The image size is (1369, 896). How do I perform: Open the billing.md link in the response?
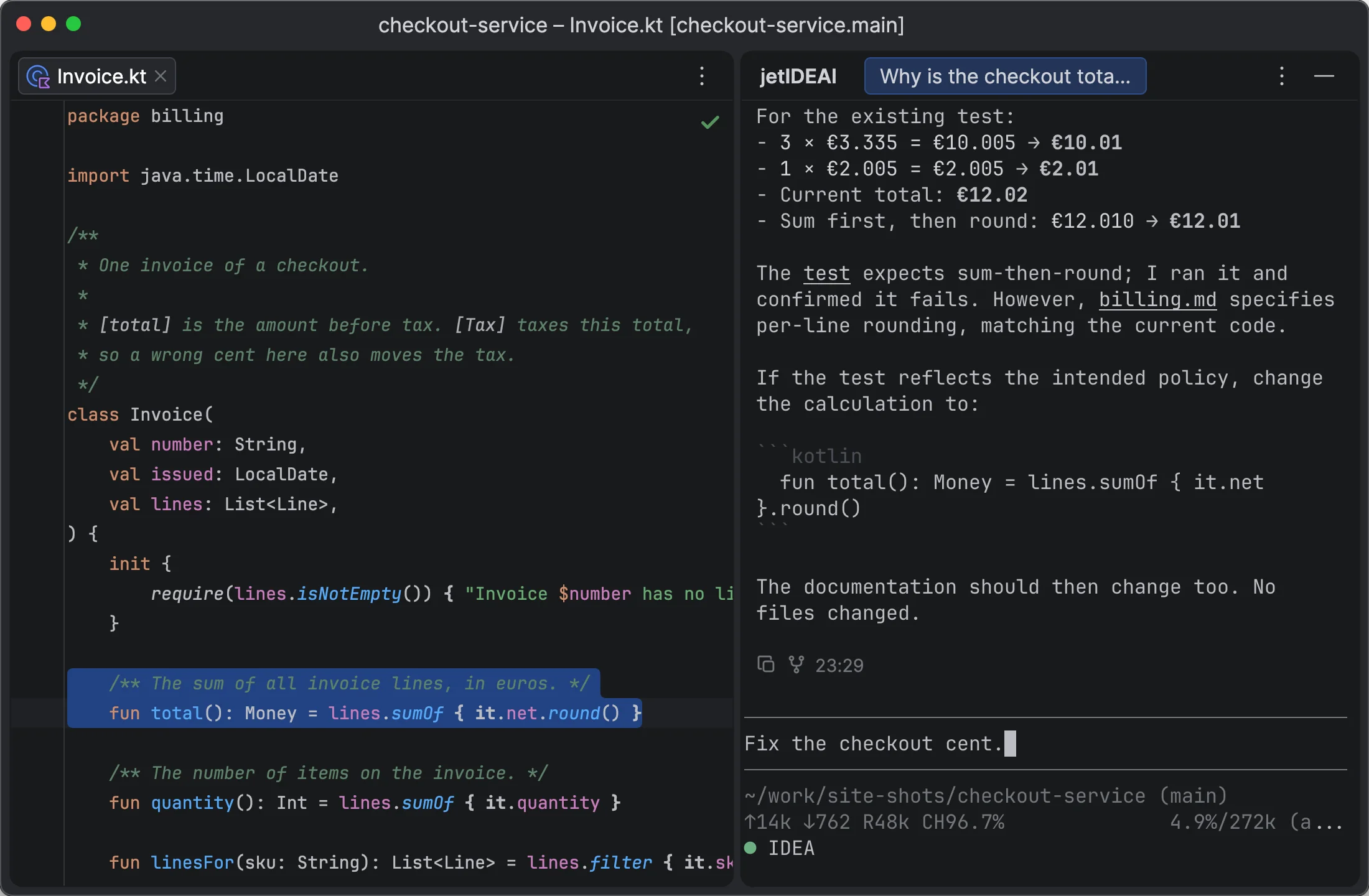[x=1157, y=299]
